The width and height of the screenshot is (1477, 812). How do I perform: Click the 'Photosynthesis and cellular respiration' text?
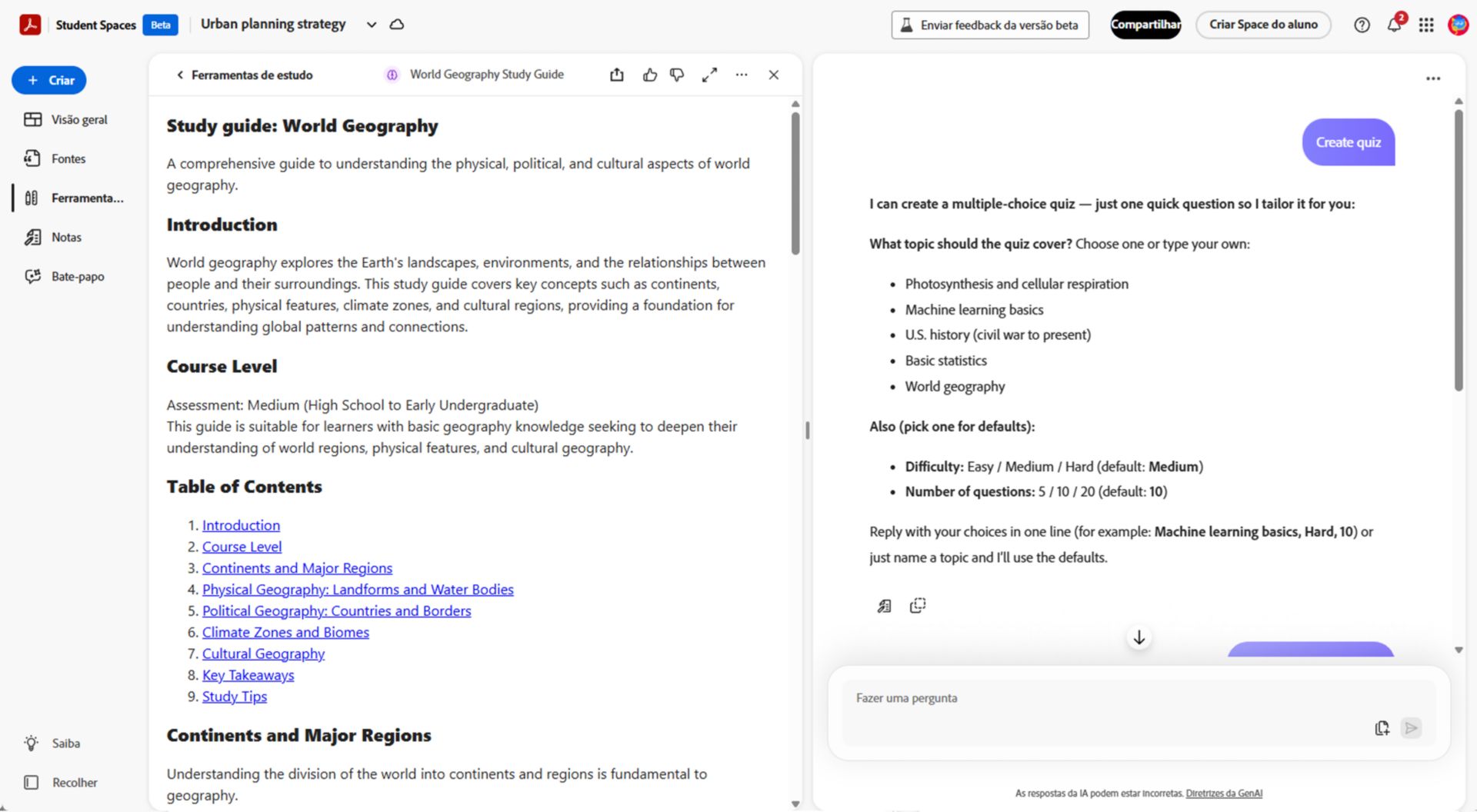tap(1016, 284)
